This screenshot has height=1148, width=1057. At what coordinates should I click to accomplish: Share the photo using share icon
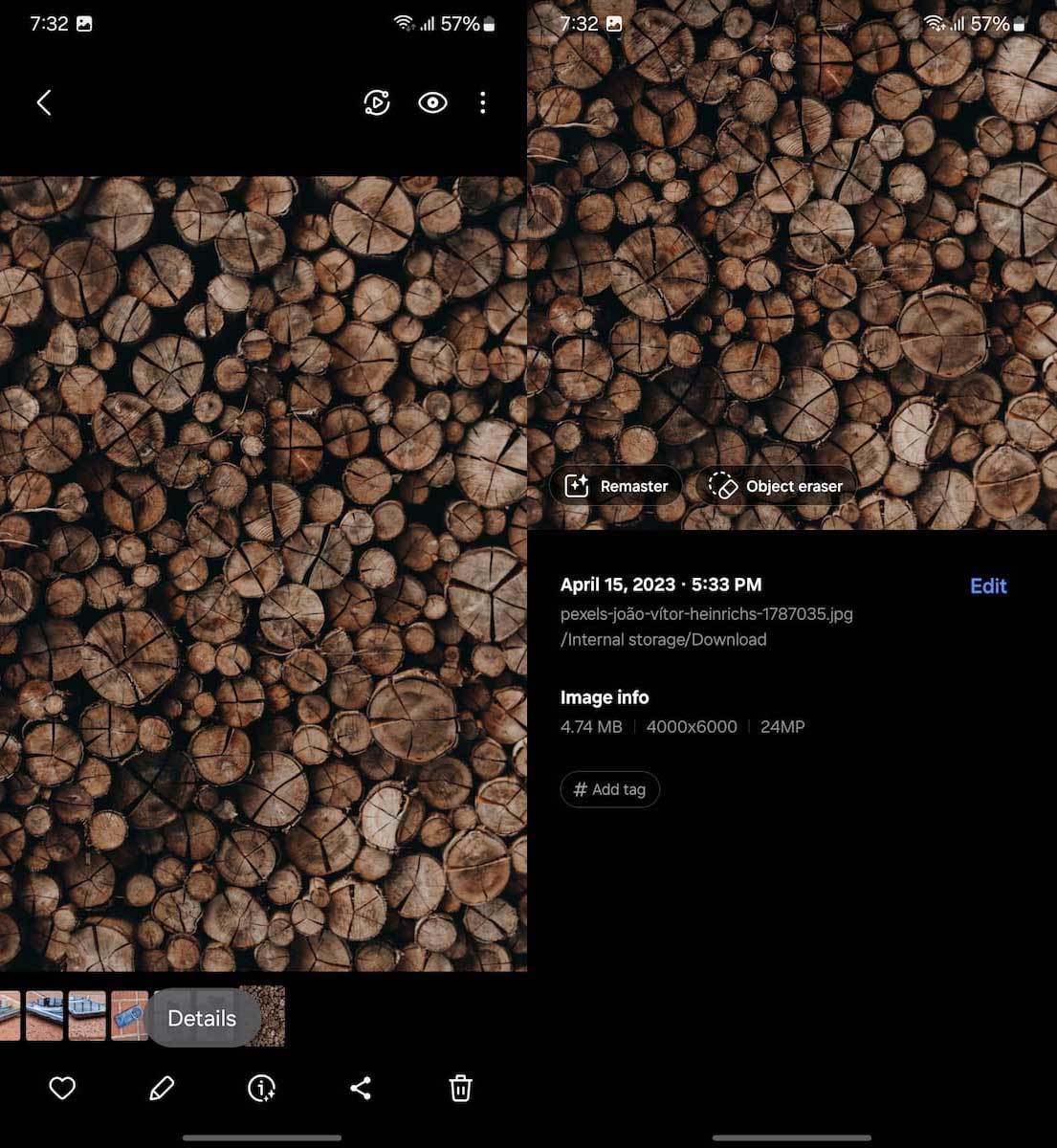pyautogui.click(x=361, y=1088)
